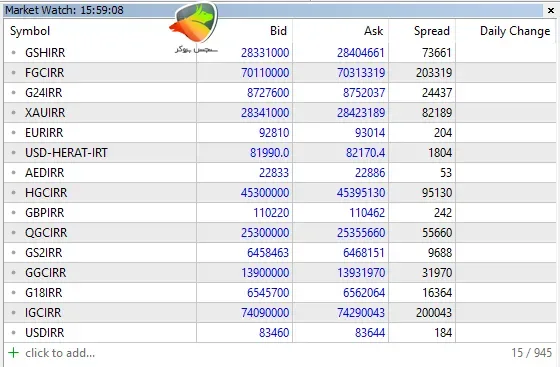Sort by the Daily Change column header
Screen dimensions: 560x367
pos(515,31)
